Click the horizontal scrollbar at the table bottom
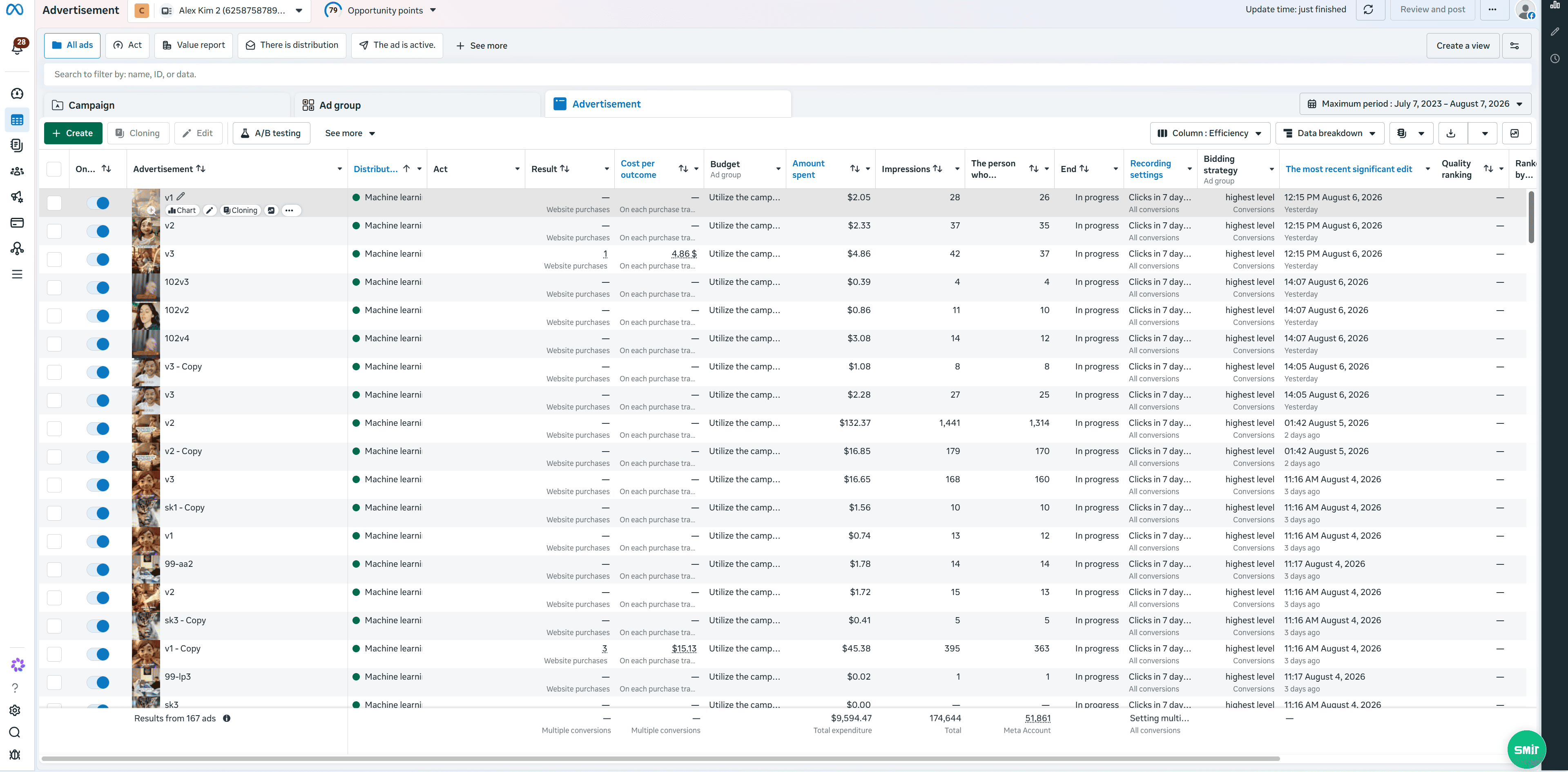Viewport: 1568px width, 772px height. tap(660, 759)
